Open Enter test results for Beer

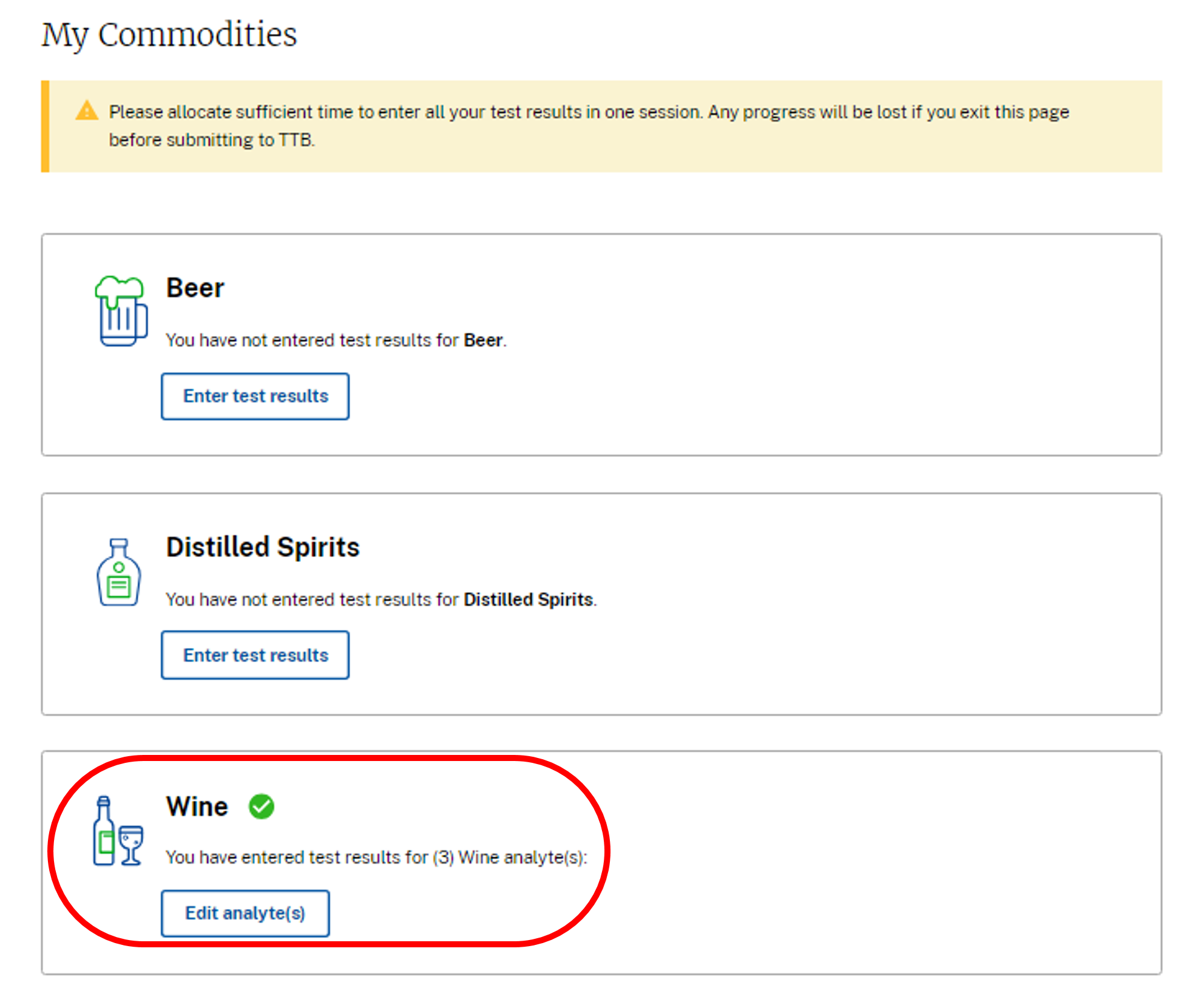click(x=255, y=396)
